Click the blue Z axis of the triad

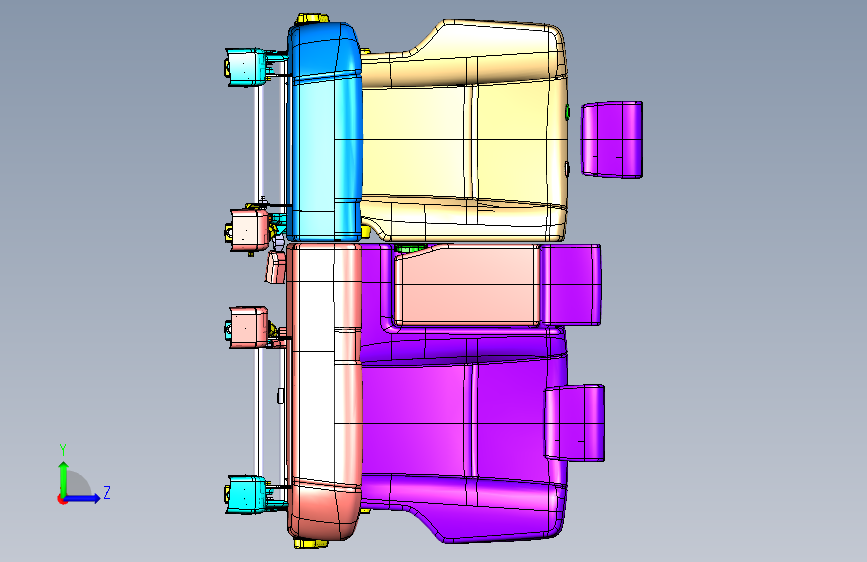83,498
